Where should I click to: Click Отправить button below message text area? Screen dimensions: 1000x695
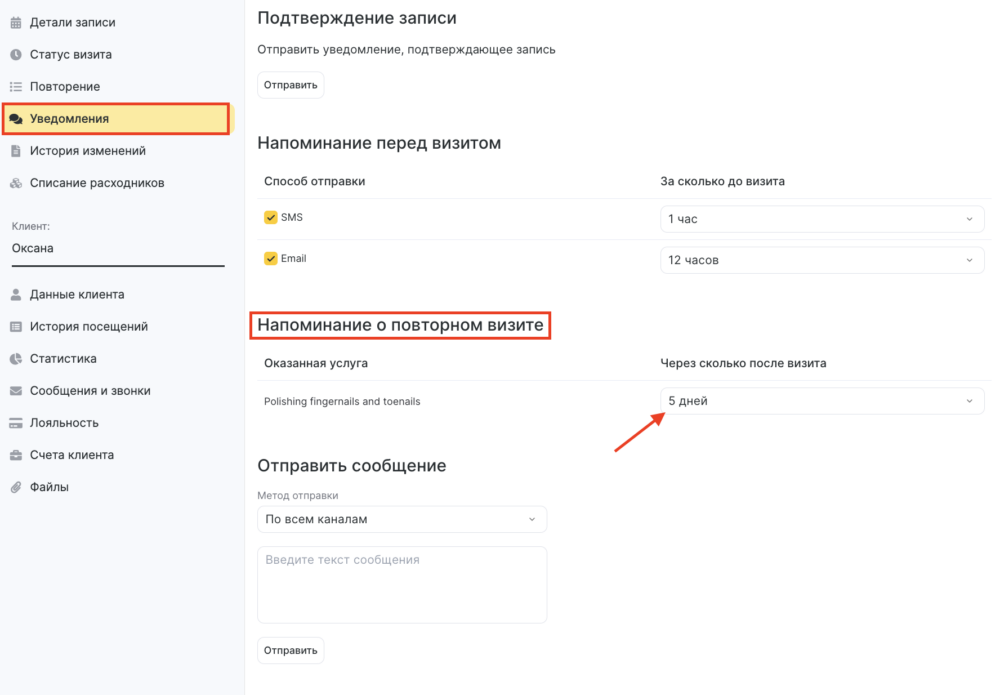(290, 650)
